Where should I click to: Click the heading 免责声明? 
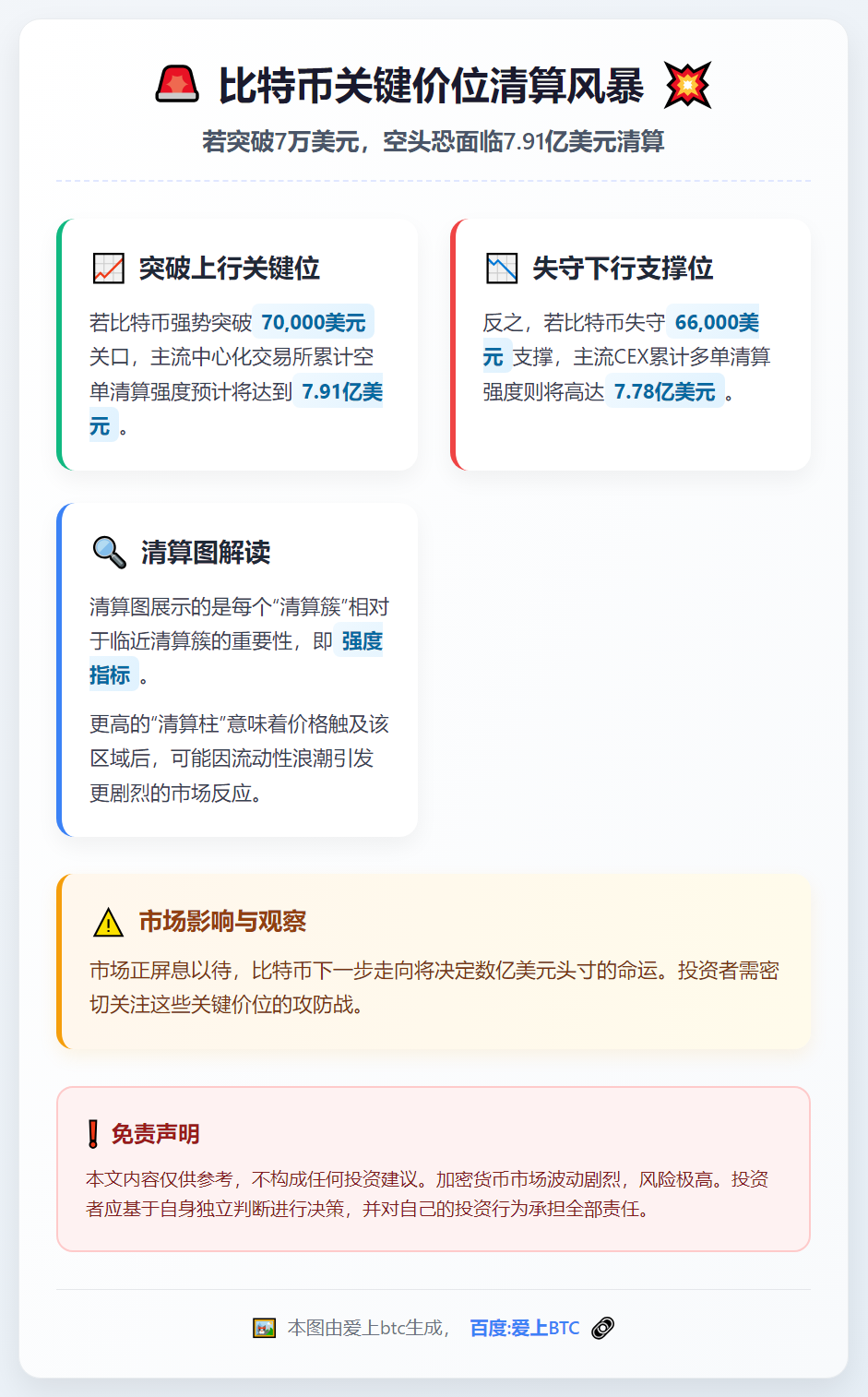pos(156,1134)
